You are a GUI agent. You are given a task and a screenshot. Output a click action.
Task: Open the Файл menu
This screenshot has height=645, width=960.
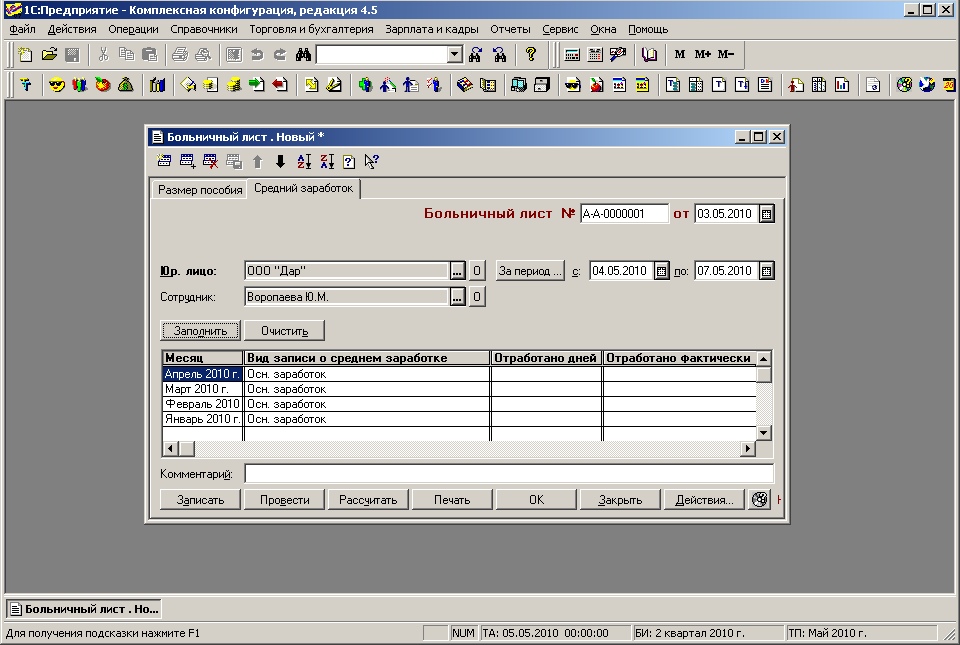(22, 29)
